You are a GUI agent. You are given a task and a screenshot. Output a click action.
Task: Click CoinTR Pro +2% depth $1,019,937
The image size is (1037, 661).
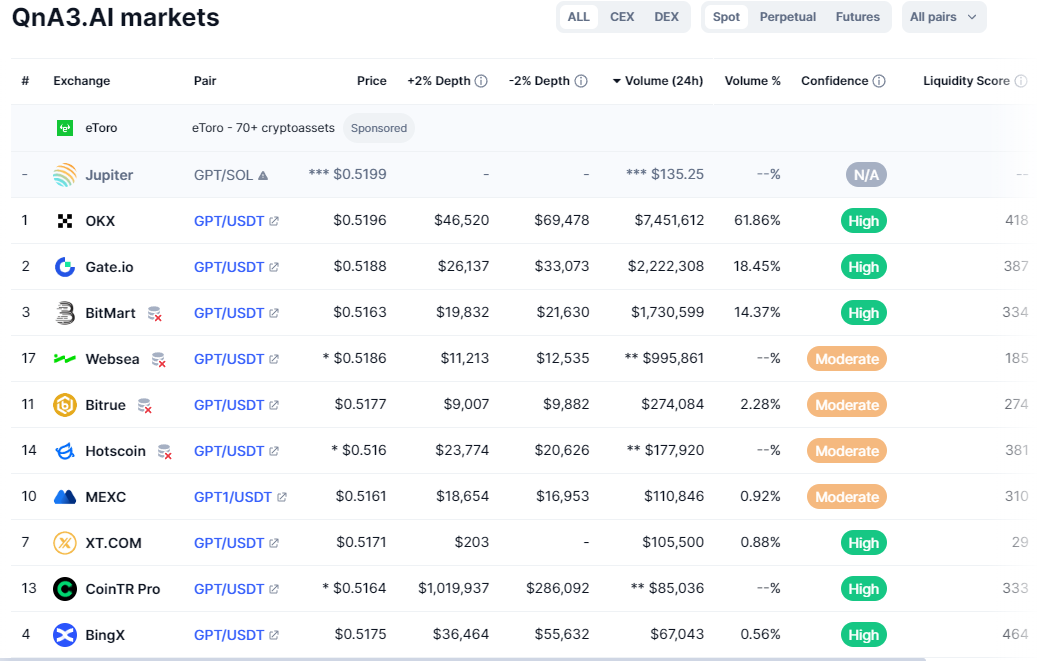(454, 588)
